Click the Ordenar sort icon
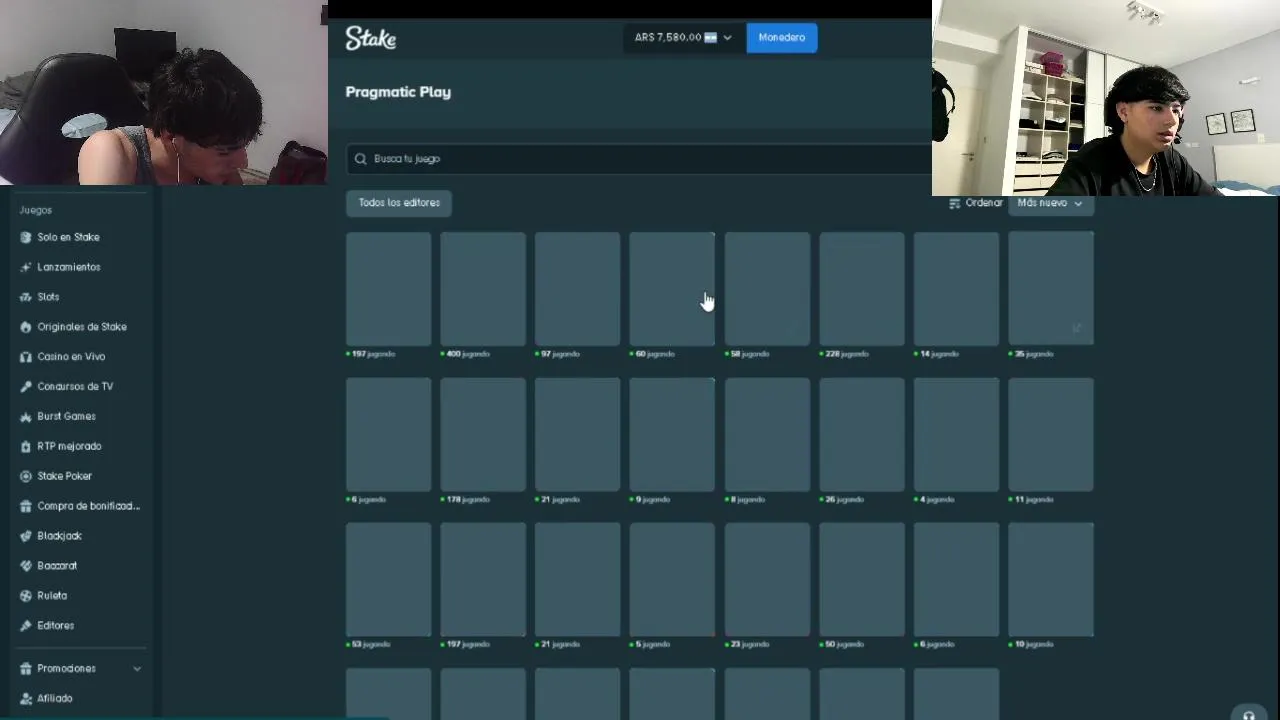1280x720 pixels. 955,203
